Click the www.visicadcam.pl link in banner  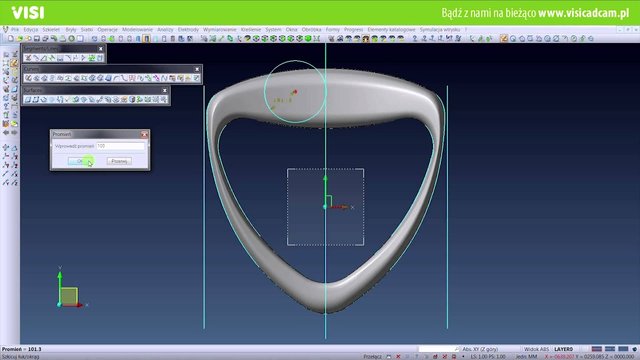pyautogui.click(x=584, y=13)
